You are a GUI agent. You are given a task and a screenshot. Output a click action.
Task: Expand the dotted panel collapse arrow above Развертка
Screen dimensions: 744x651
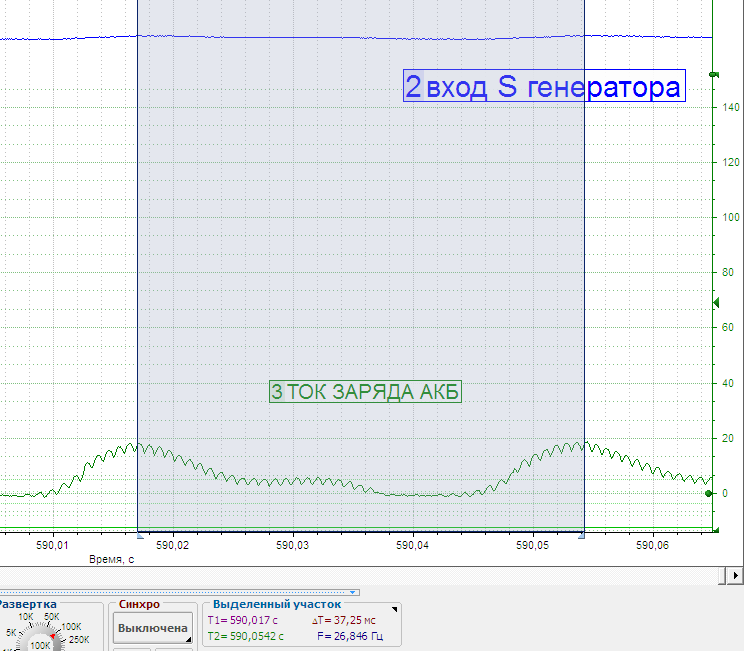(353, 592)
